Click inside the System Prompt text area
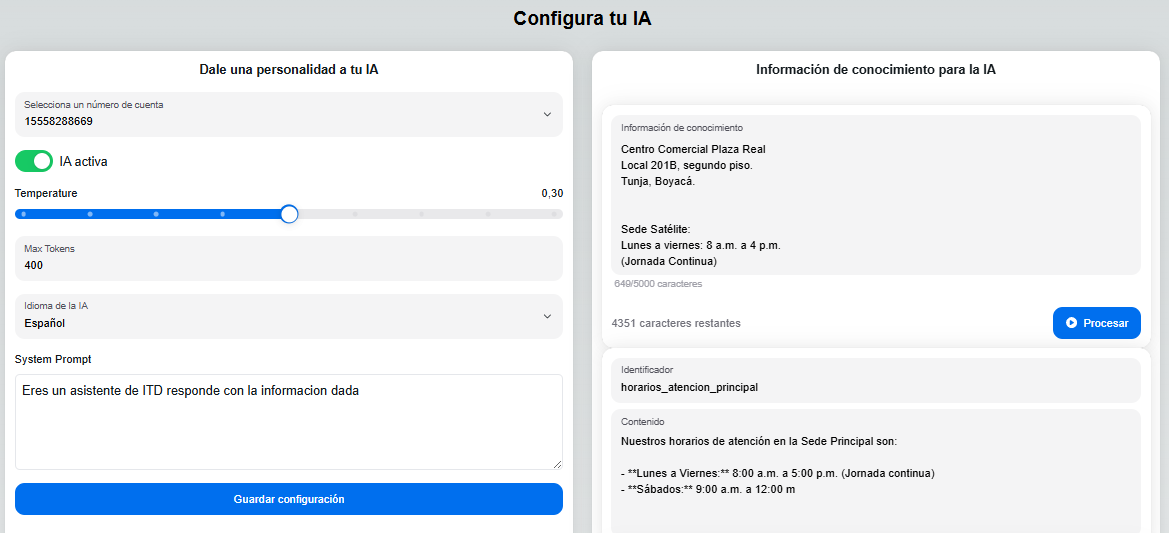The width and height of the screenshot is (1169, 533). (x=288, y=420)
